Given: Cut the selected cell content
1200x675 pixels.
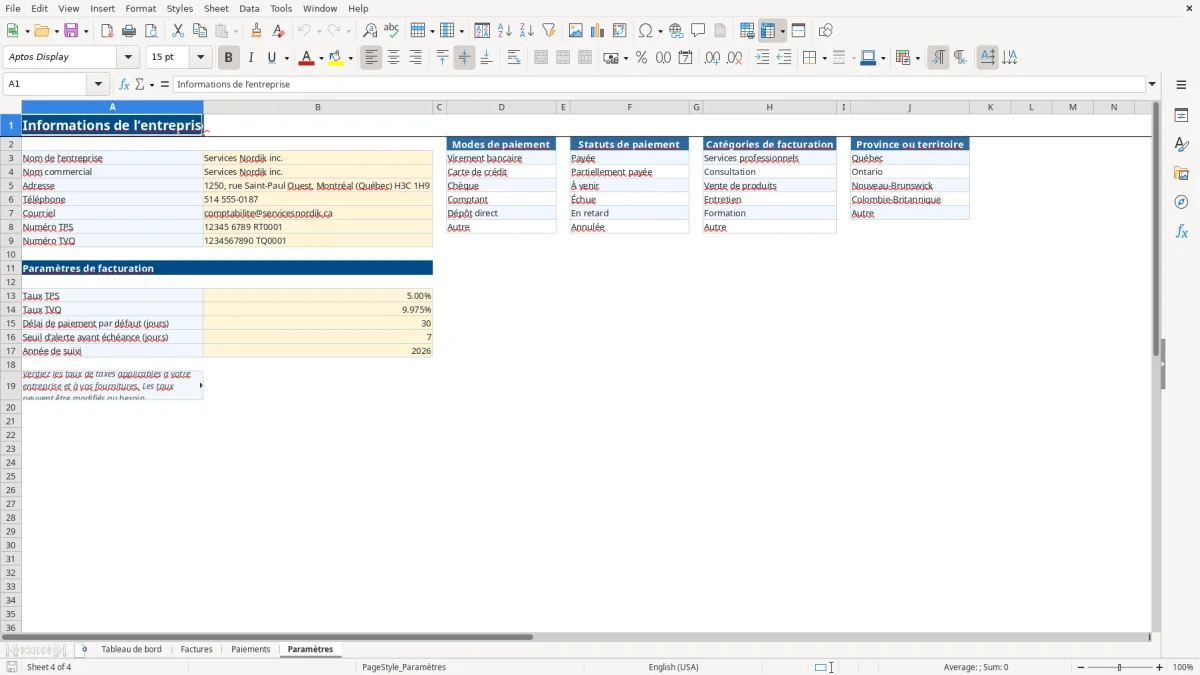Looking at the screenshot, I should point(178,31).
